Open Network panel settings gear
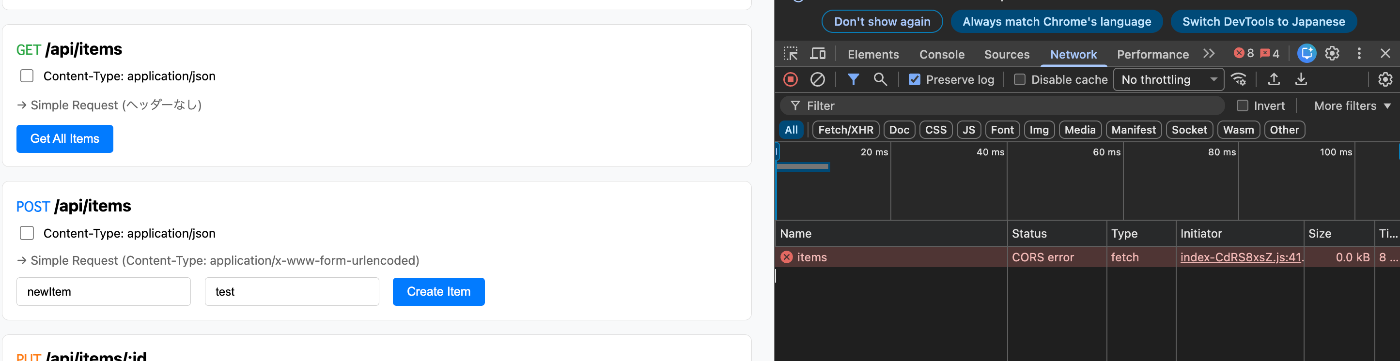The image size is (1400, 361). coord(1385,79)
